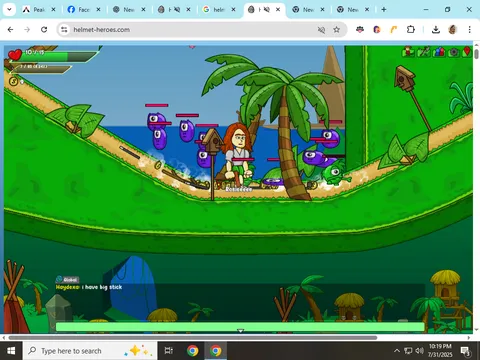
Task: Expand the tab search dropdown arrow
Action: (9, 10)
